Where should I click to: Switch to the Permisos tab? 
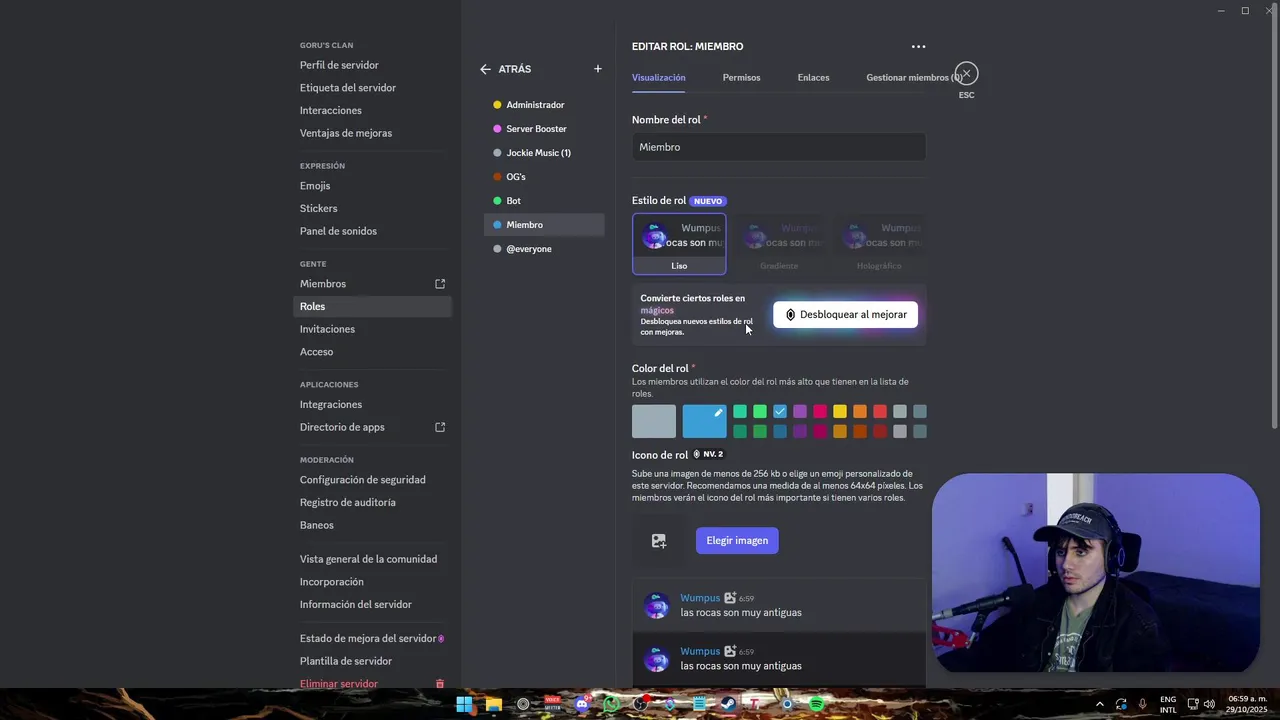(741, 77)
